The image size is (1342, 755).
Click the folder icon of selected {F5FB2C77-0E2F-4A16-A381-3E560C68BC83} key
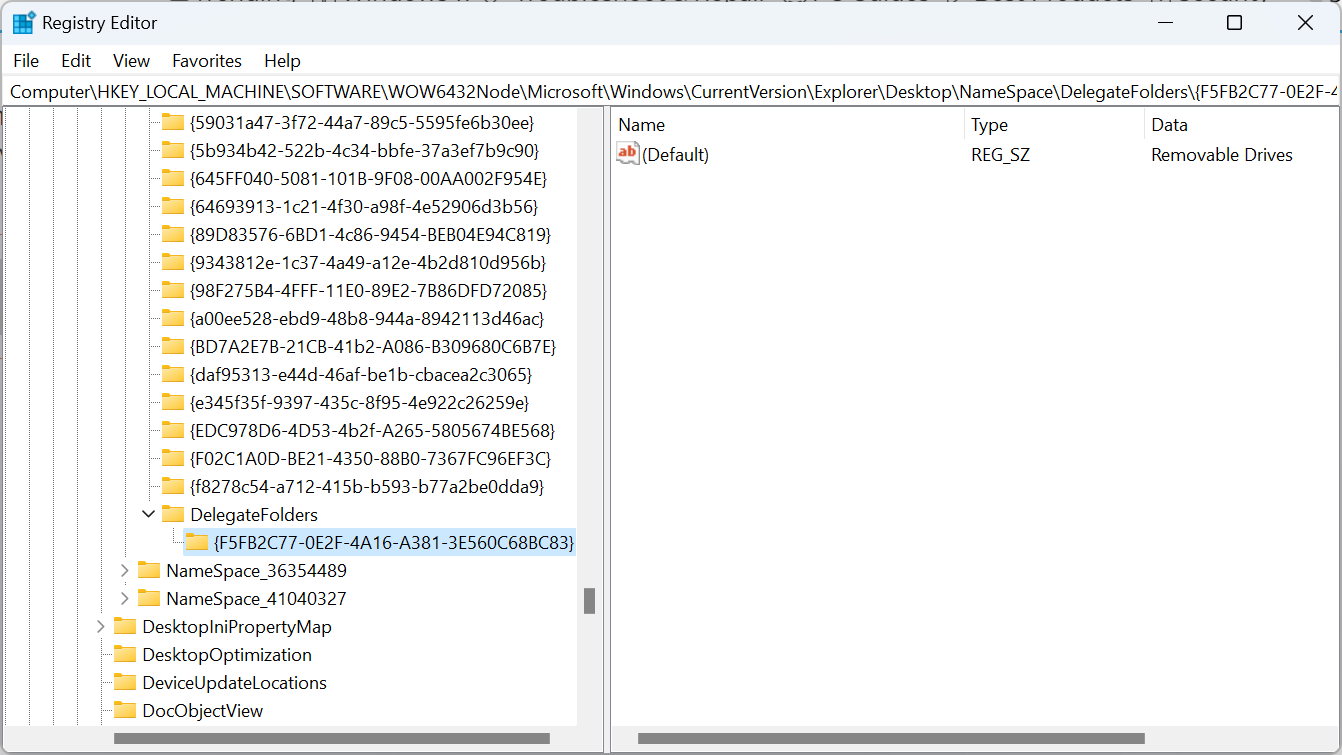click(x=197, y=543)
